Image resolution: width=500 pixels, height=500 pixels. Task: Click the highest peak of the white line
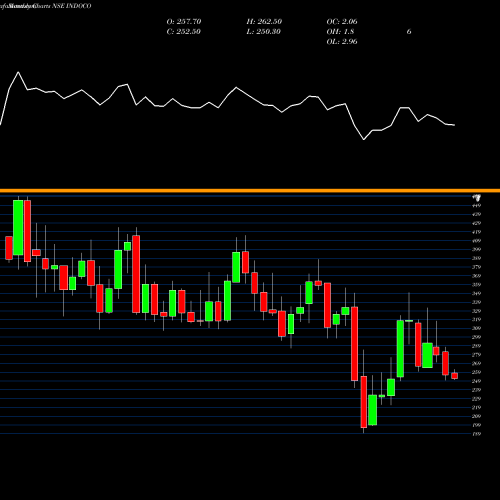(x=18, y=72)
